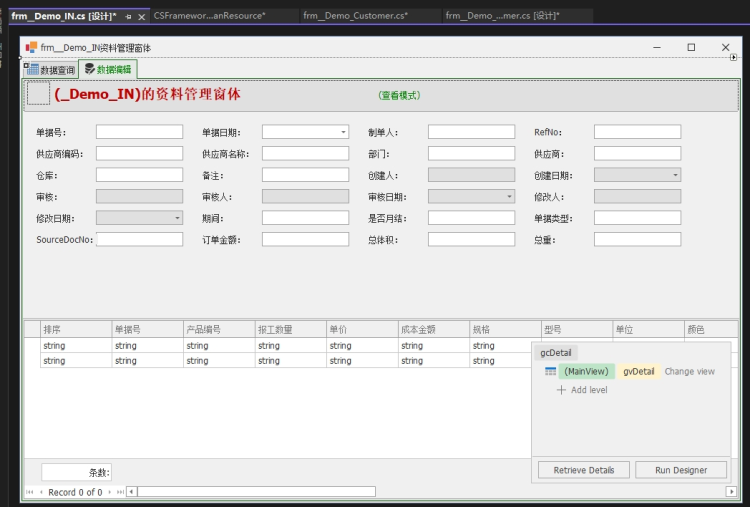Click the pin icon on frm__Demo_IN.cs tab
This screenshot has height=507, width=750.
tap(128, 17)
